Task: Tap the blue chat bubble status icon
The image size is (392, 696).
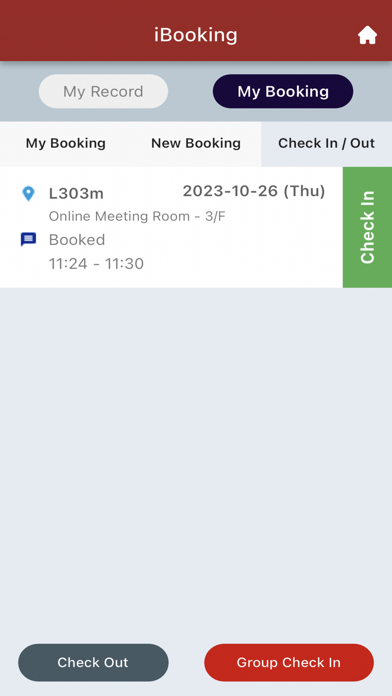Action: (28, 239)
